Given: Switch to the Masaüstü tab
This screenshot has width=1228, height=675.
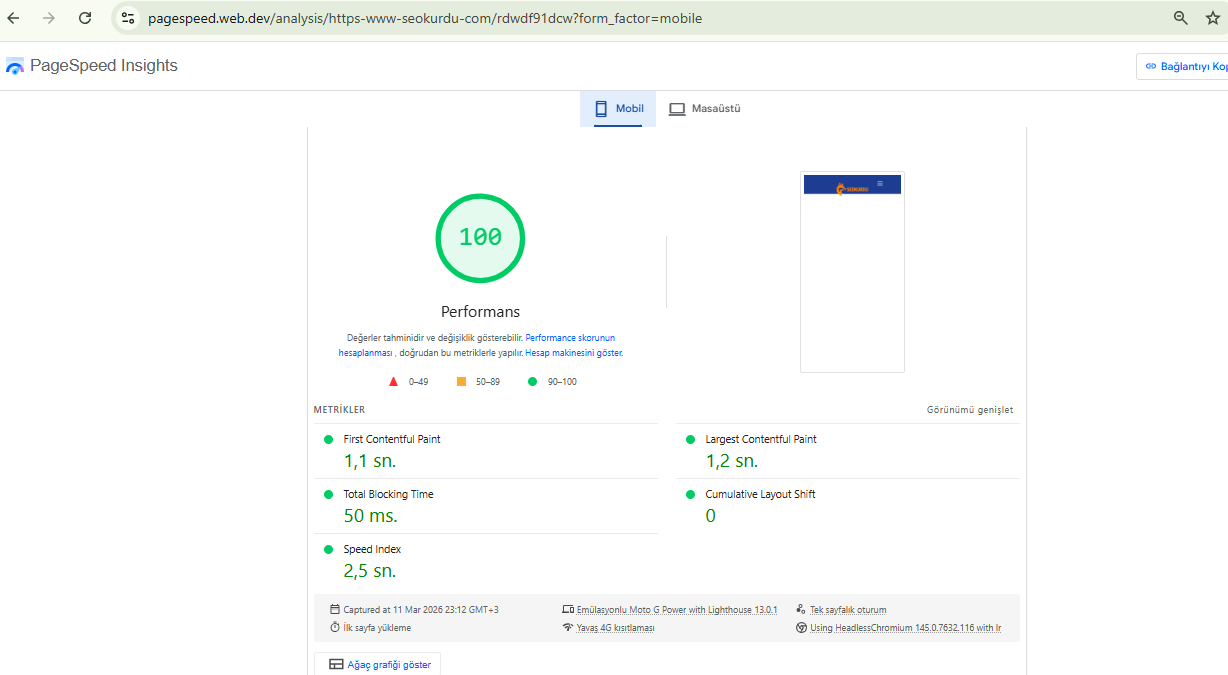Looking at the screenshot, I should 704,109.
